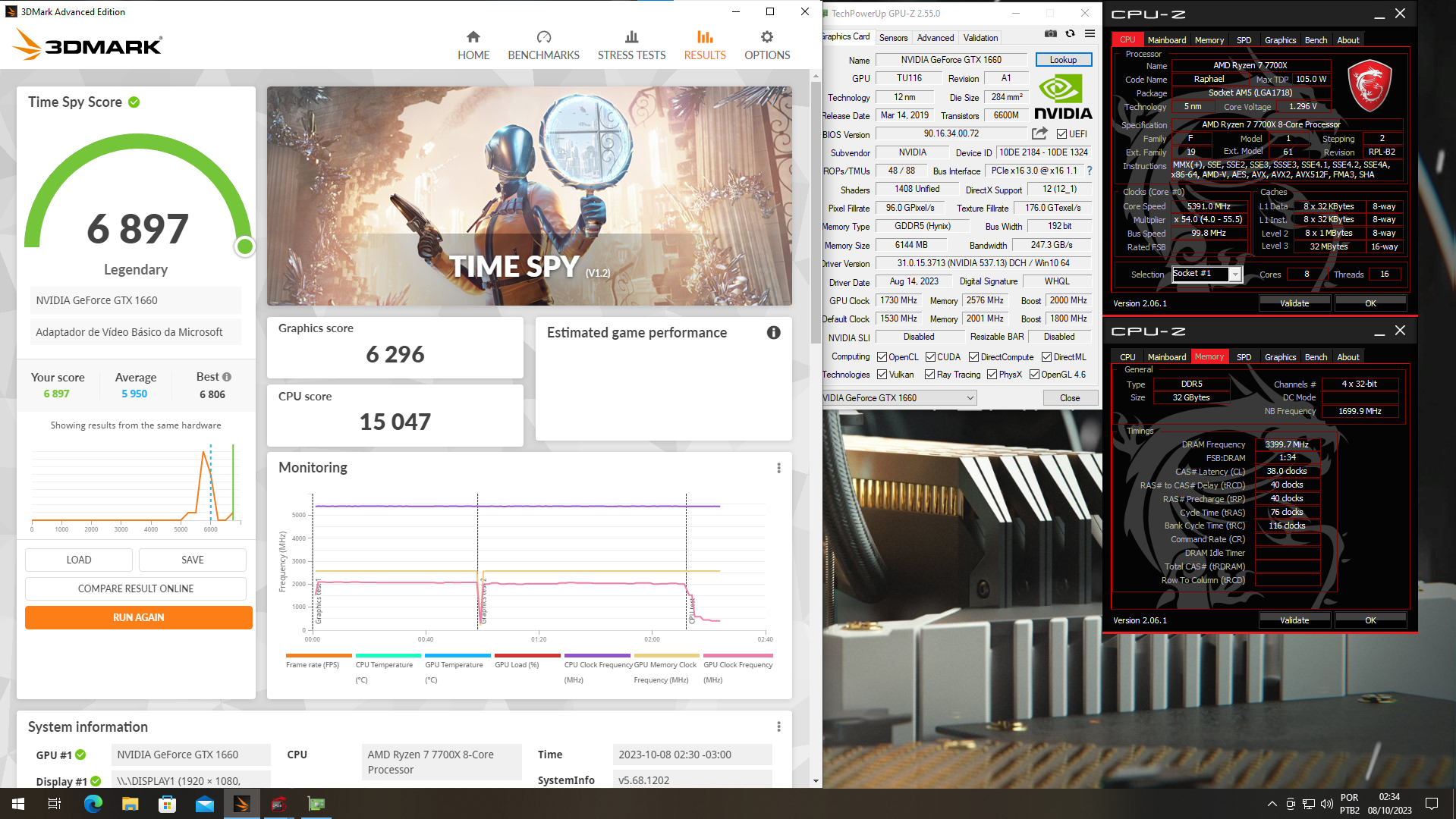The width and height of the screenshot is (1456, 819).
Task: Launch Microsoft Edge from the taskbar
Action: click(x=93, y=804)
